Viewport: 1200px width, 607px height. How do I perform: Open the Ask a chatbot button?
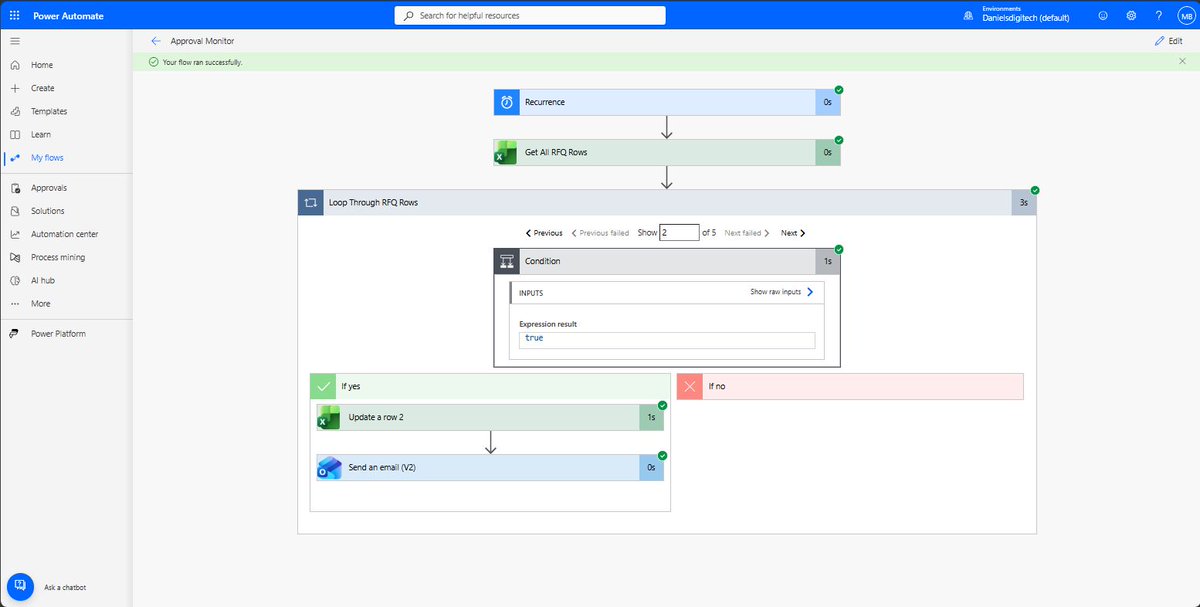pyautogui.click(x=21, y=587)
